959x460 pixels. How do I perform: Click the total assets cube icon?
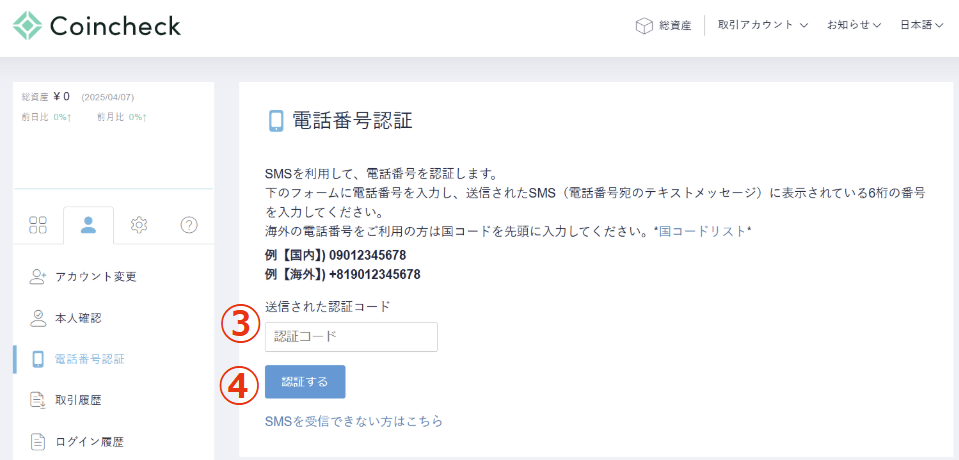644,26
